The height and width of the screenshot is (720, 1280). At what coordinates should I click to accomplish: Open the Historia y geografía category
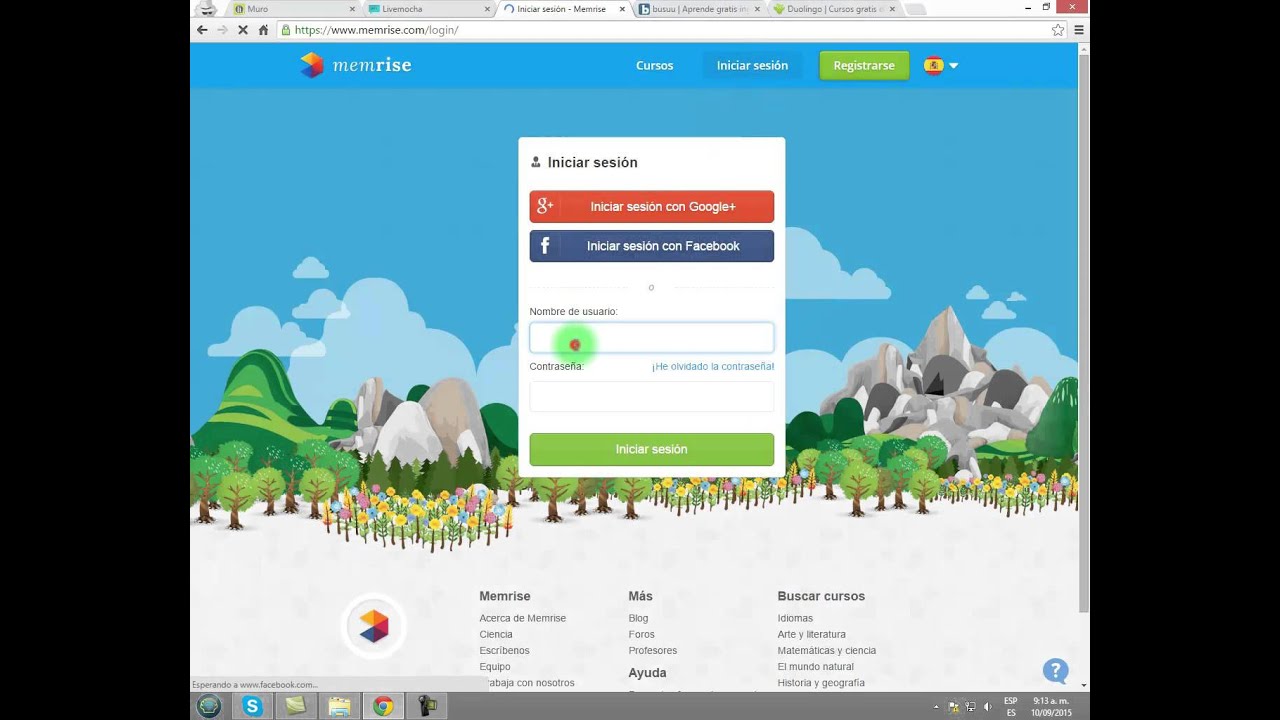821,683
